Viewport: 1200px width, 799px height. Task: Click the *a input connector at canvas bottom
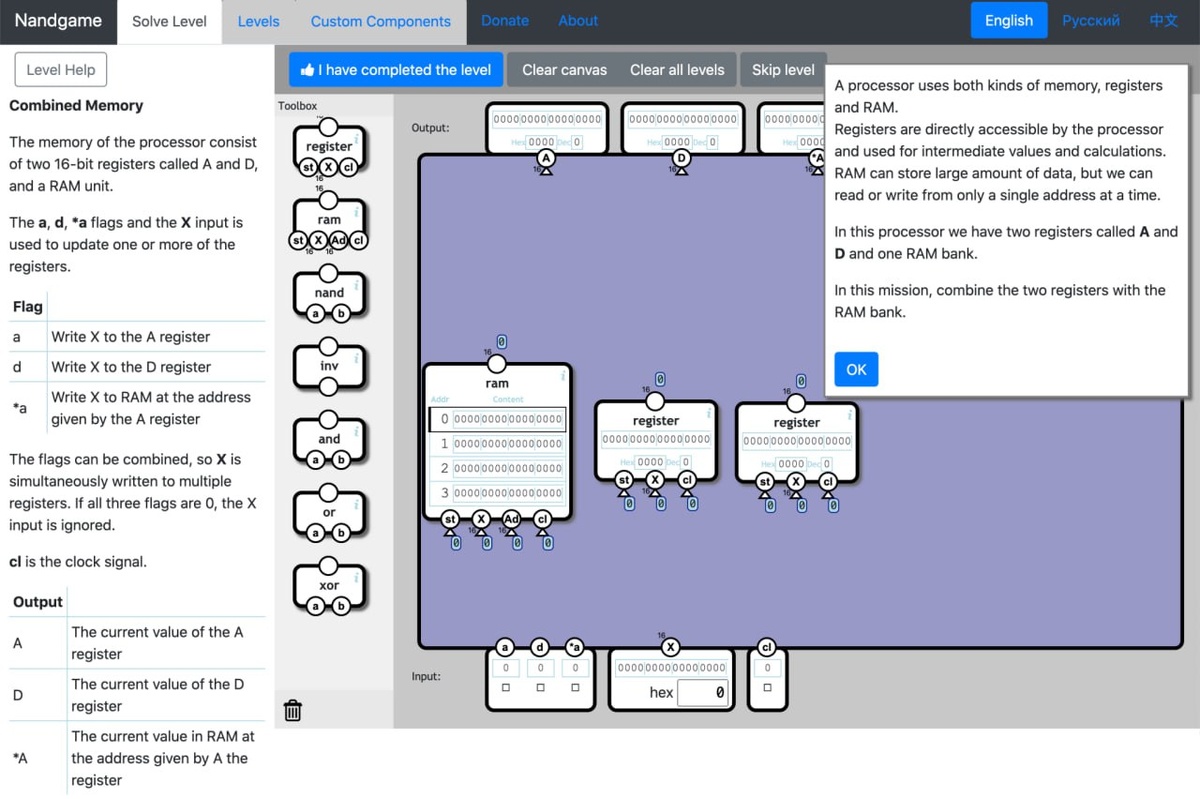coord(575,646)
